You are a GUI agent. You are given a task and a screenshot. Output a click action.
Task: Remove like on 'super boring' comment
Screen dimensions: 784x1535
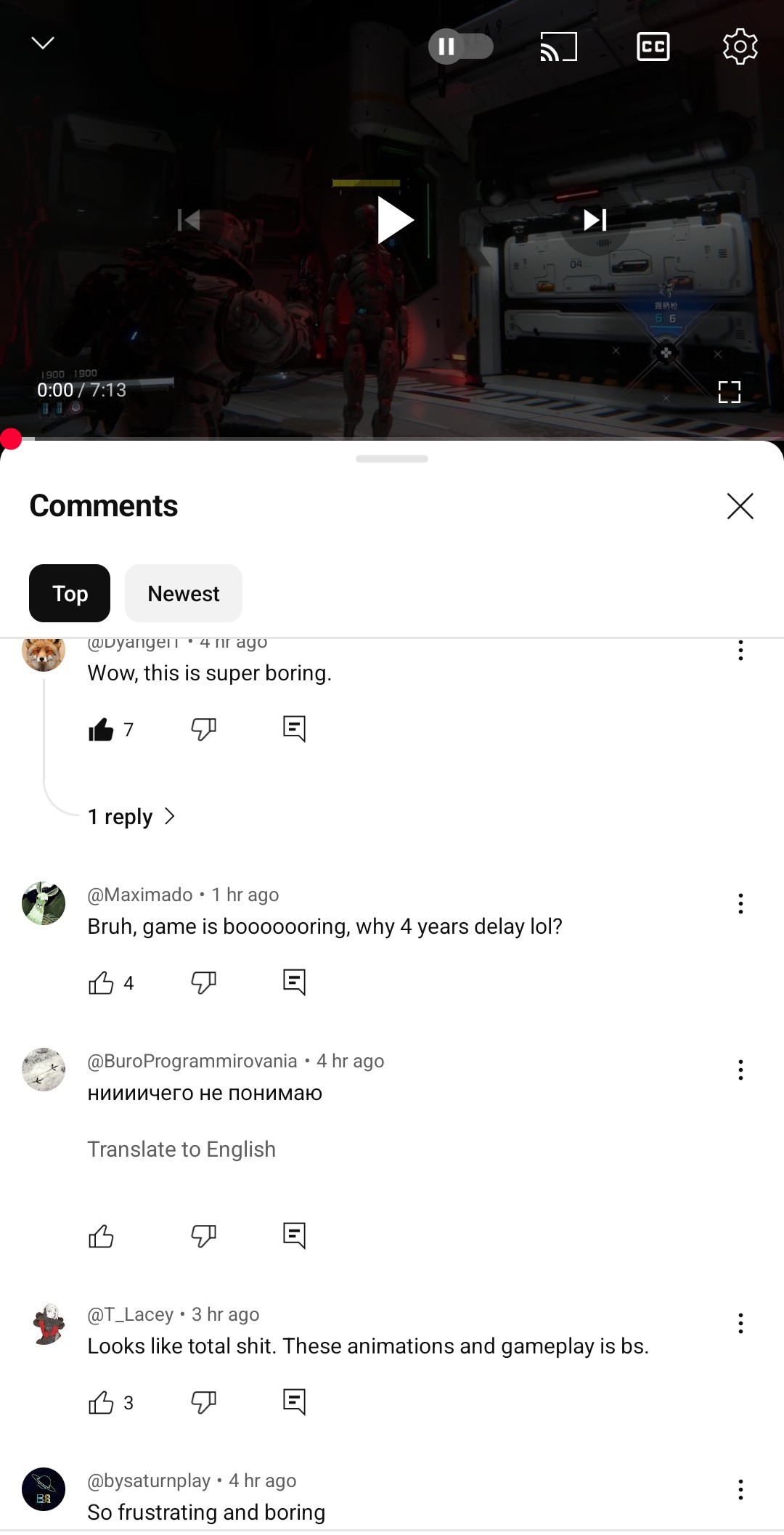coord(101,729)
